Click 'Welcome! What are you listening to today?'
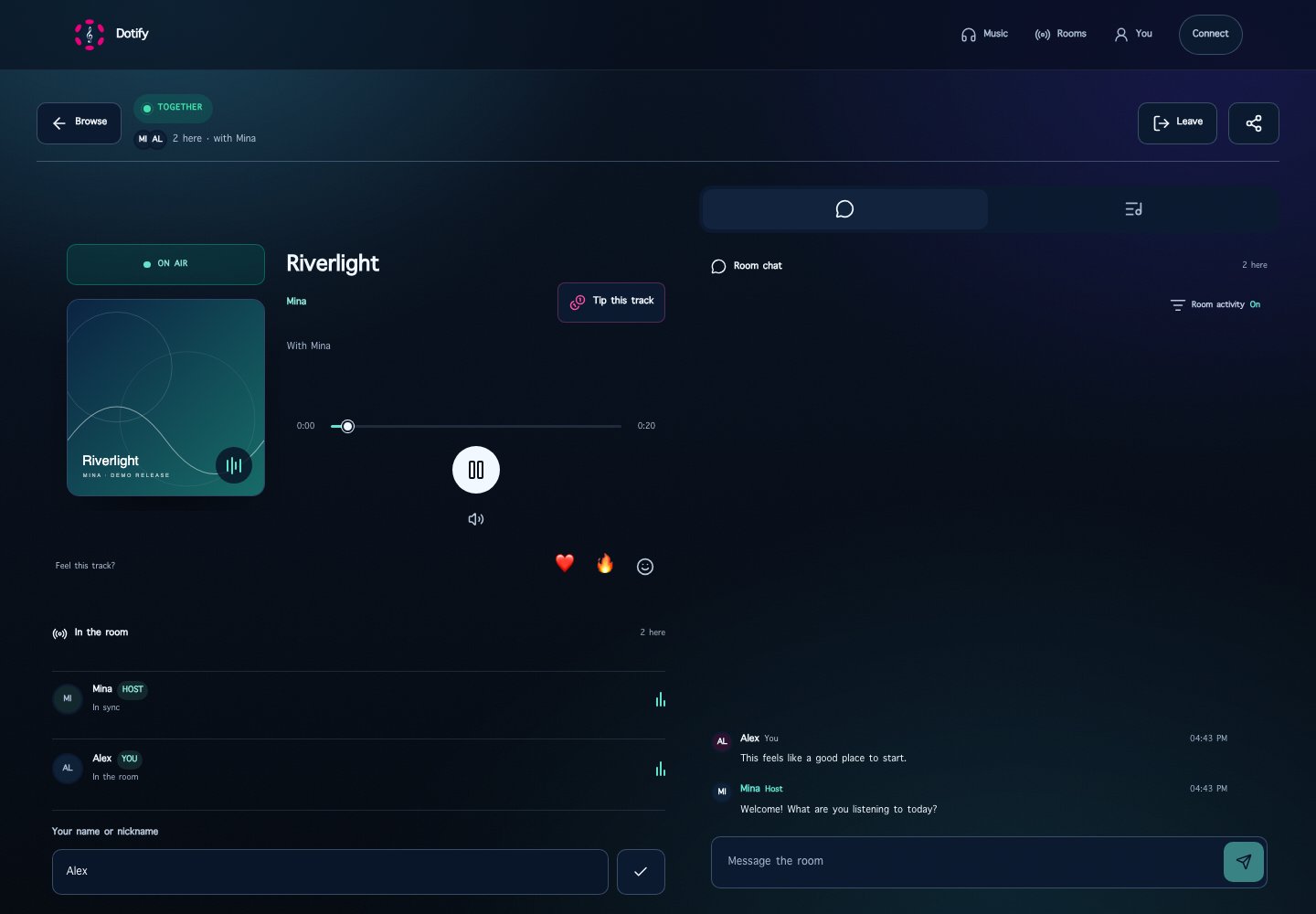This screenshot has width=1316, height=914. tap(838, 810)
